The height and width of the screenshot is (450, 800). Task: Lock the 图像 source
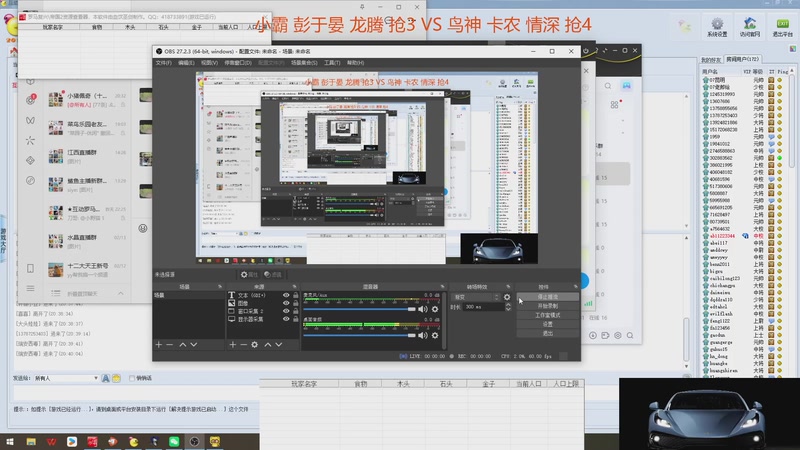coord(295,303)
